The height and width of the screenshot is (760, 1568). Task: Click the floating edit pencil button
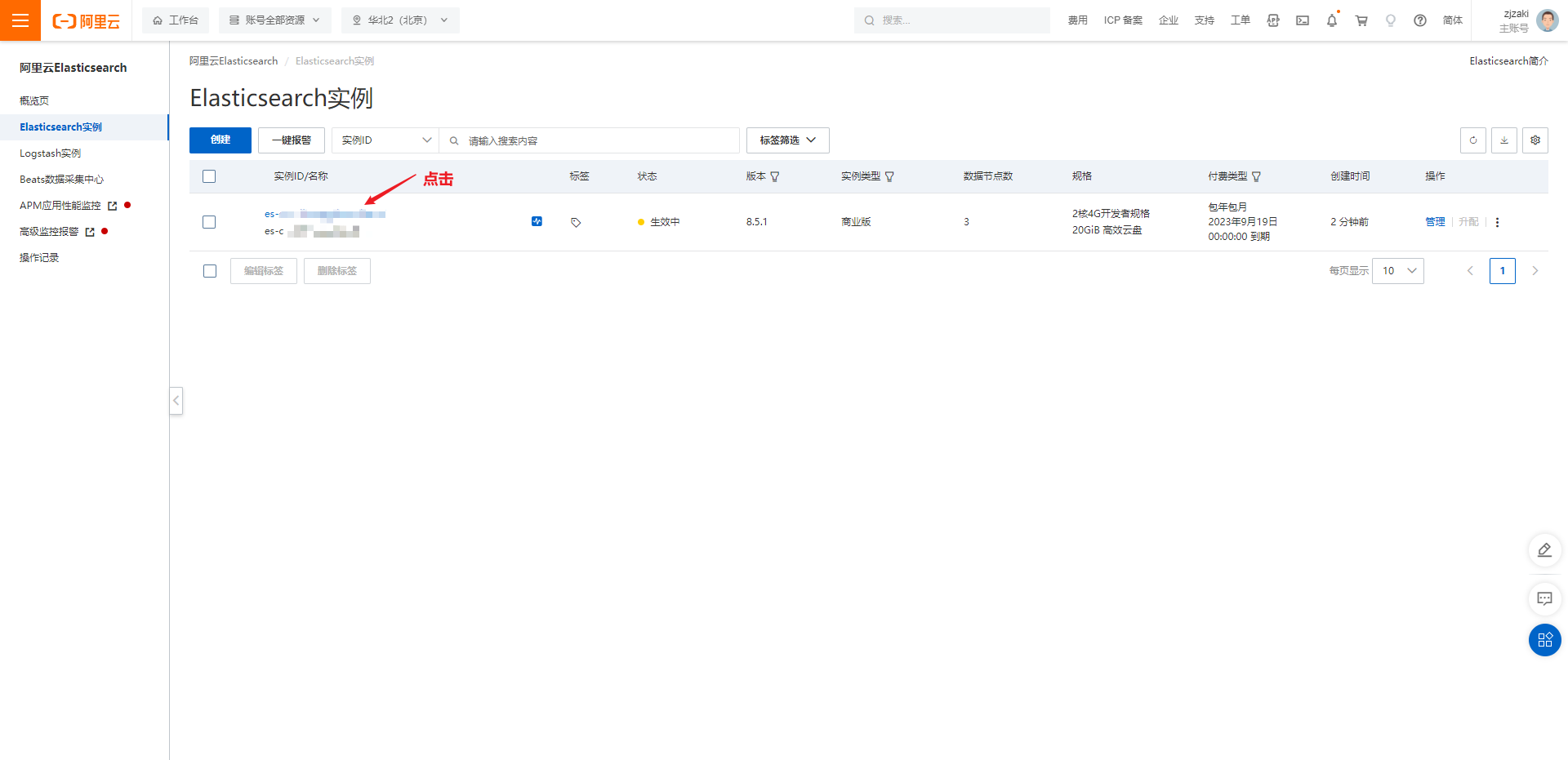(1544, 550)
